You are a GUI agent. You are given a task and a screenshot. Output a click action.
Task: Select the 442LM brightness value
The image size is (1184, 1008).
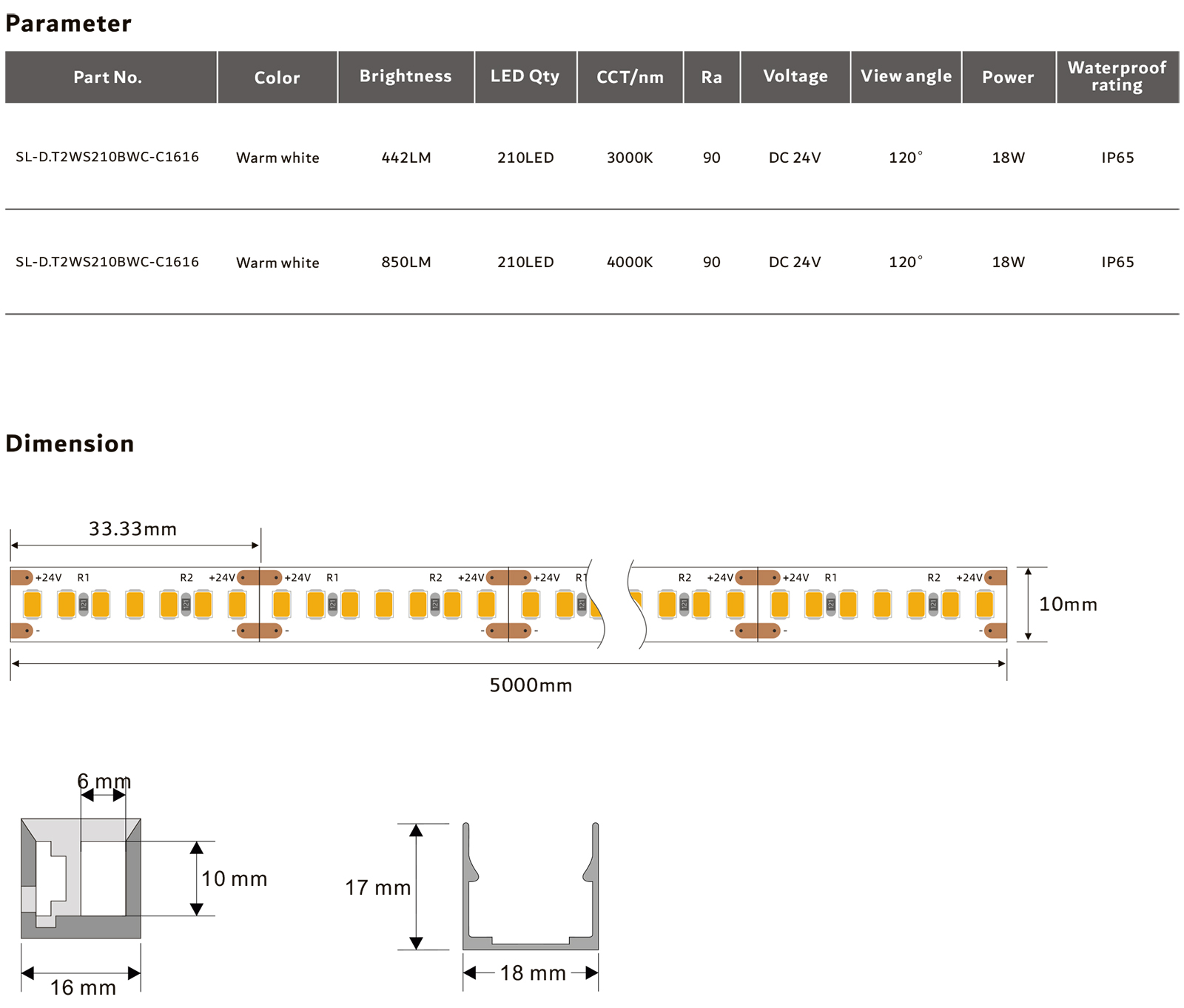click(406, 158)
